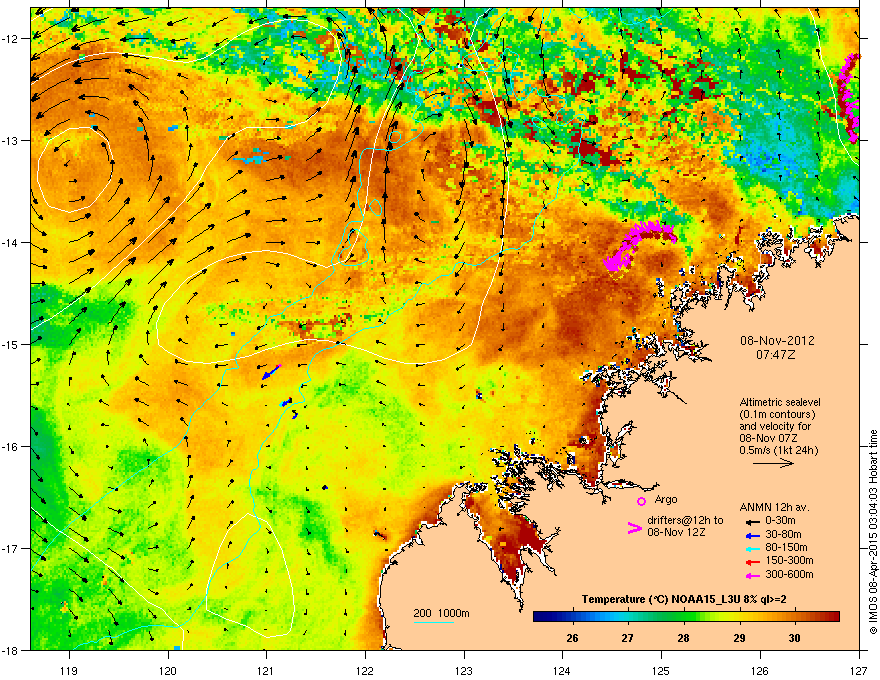Click longitude axis label 119

coord(69,670)
